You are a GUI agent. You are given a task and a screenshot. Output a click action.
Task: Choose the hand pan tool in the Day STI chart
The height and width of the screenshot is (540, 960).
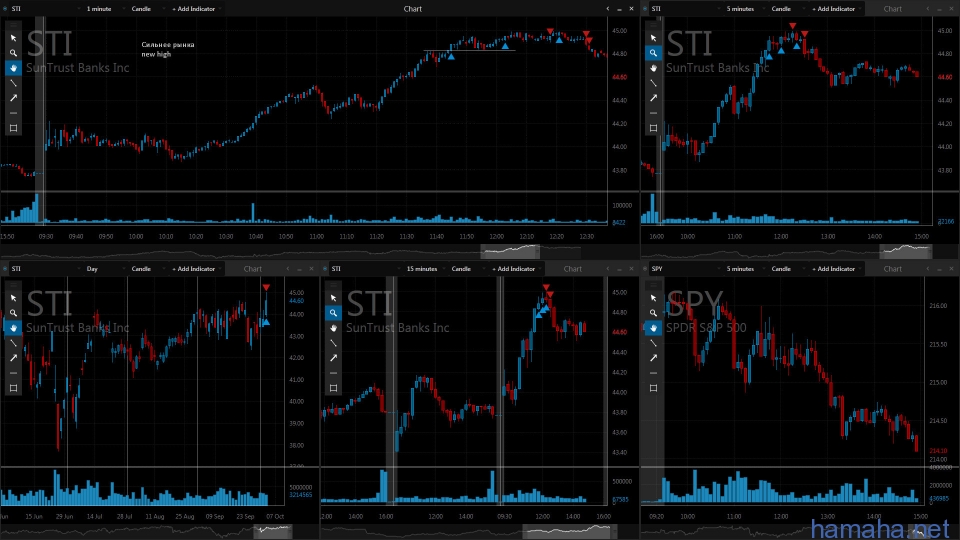coord(13,328)
